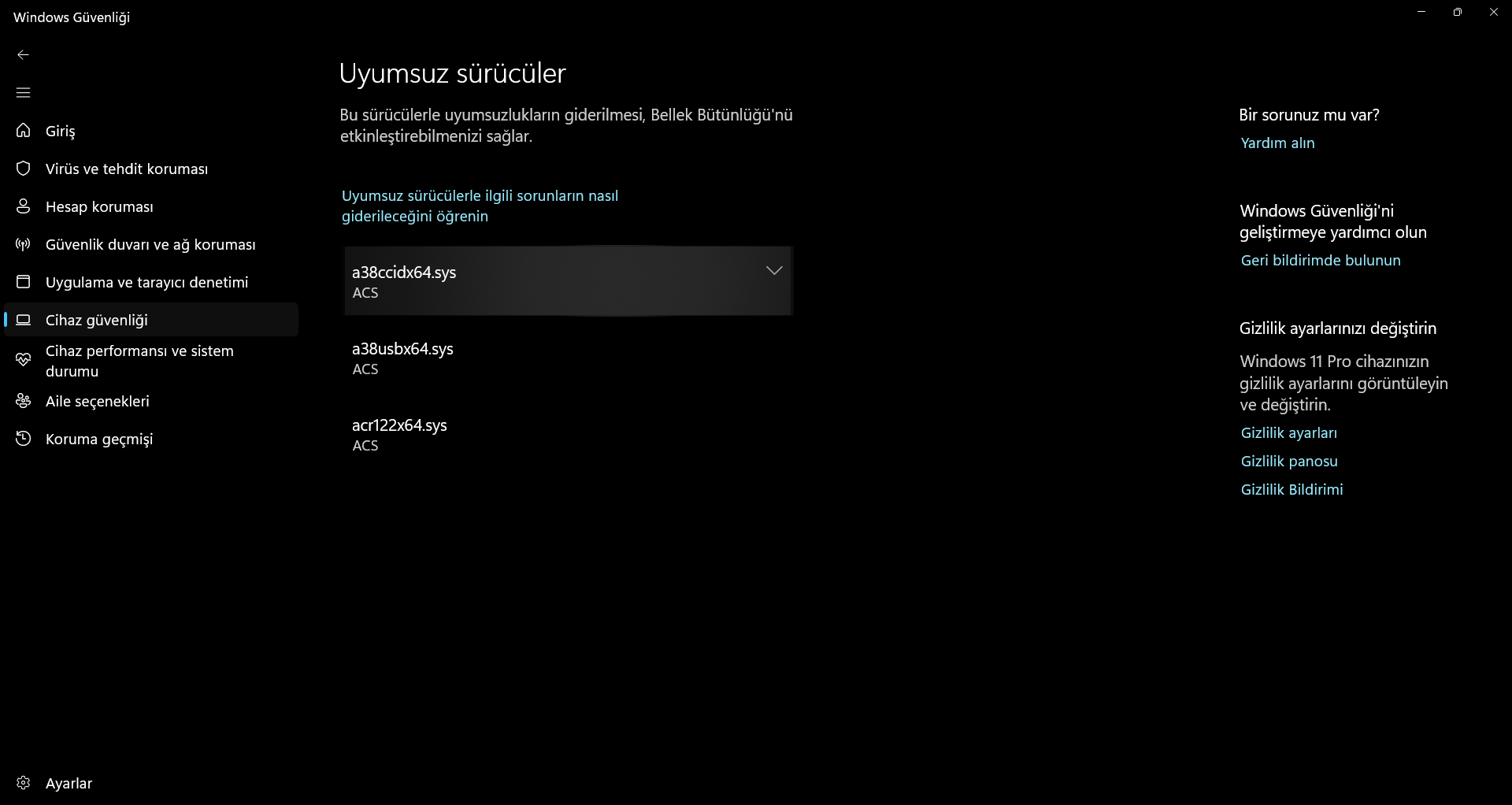Open the Giriş menu item
The image size is (1512, 805).
[61, 132]
